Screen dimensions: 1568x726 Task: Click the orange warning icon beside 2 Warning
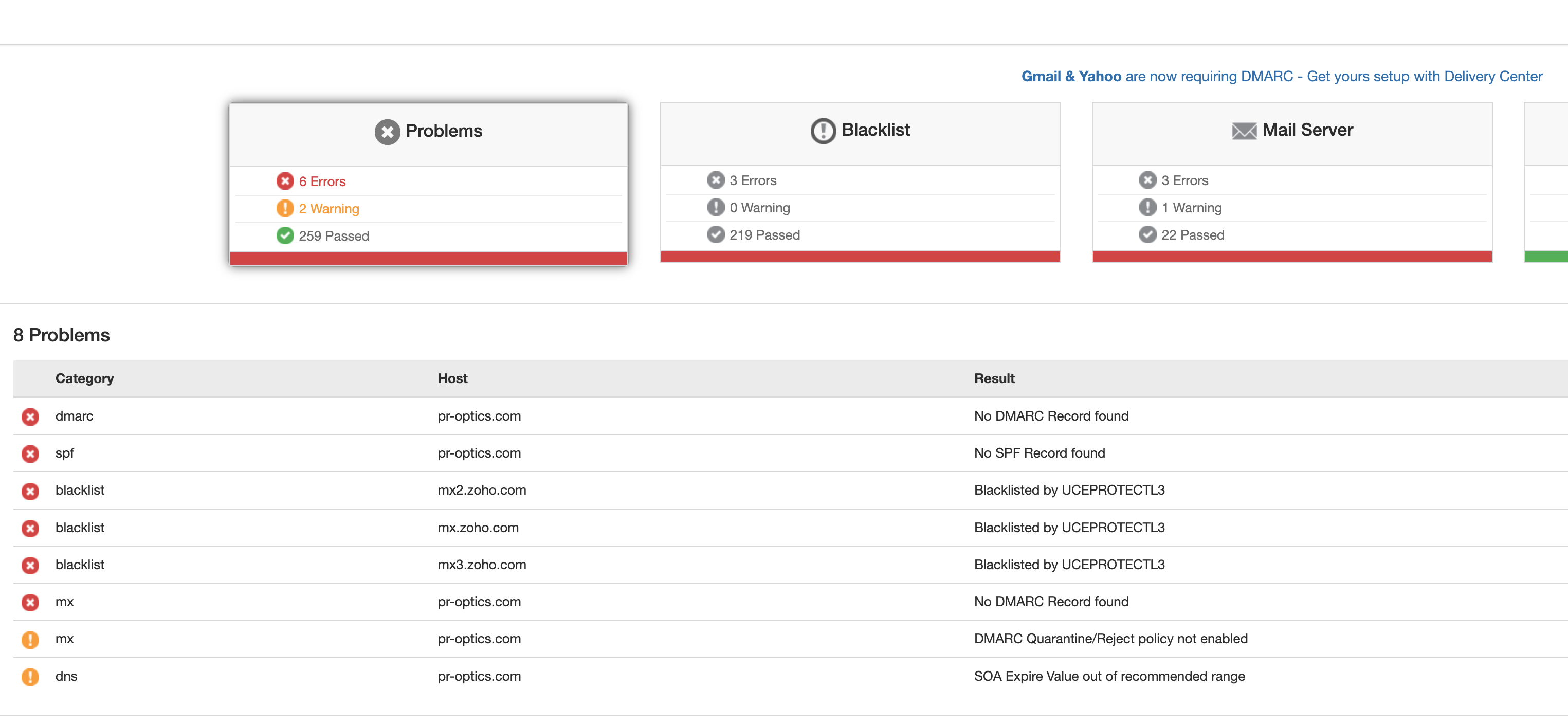[285, 208]
